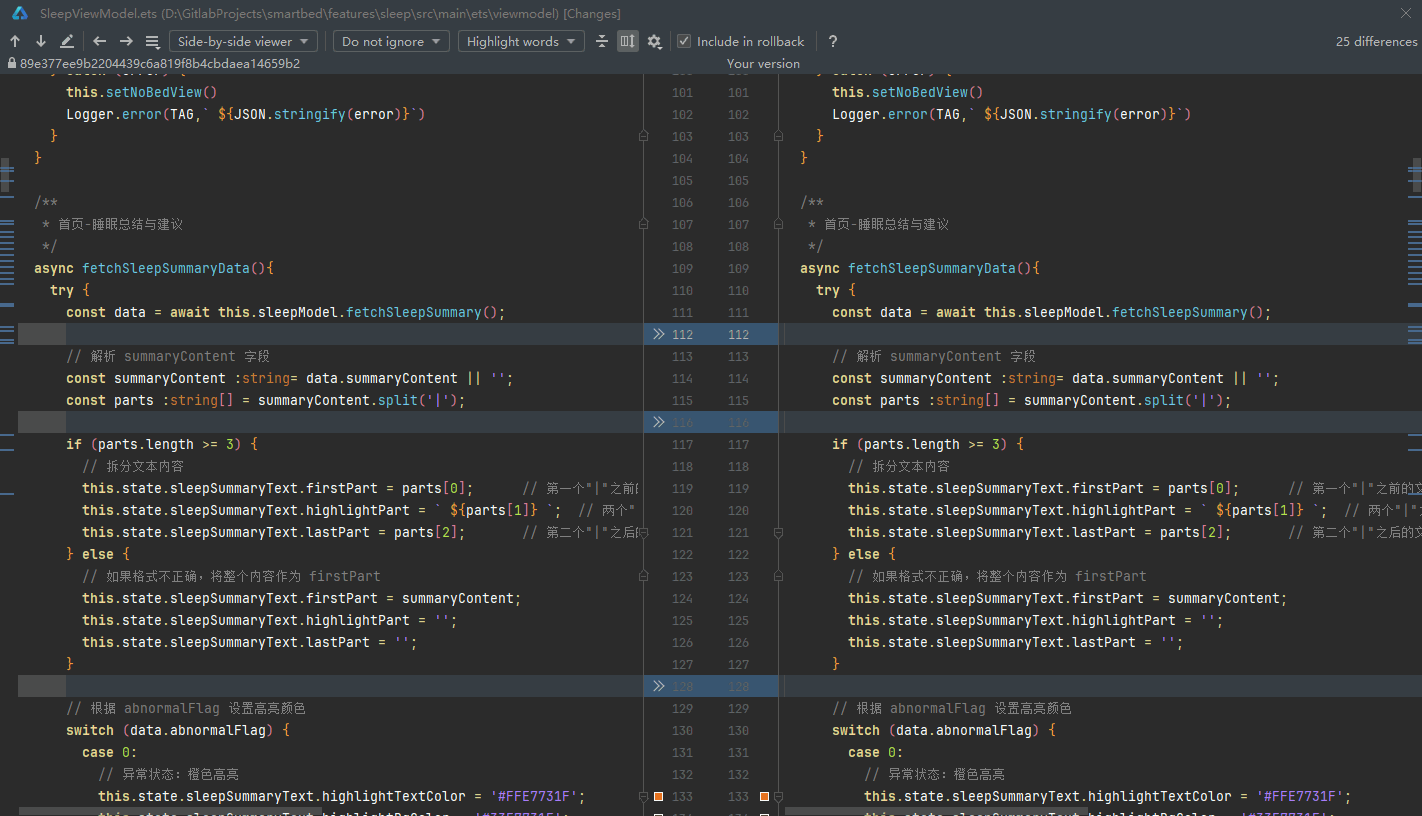Image resolution: width=1422 pixels, height=816 pixels.
Task: Click the collapse unchanged fragments icon
Action: pyautogui.click(x=601, y=41)
